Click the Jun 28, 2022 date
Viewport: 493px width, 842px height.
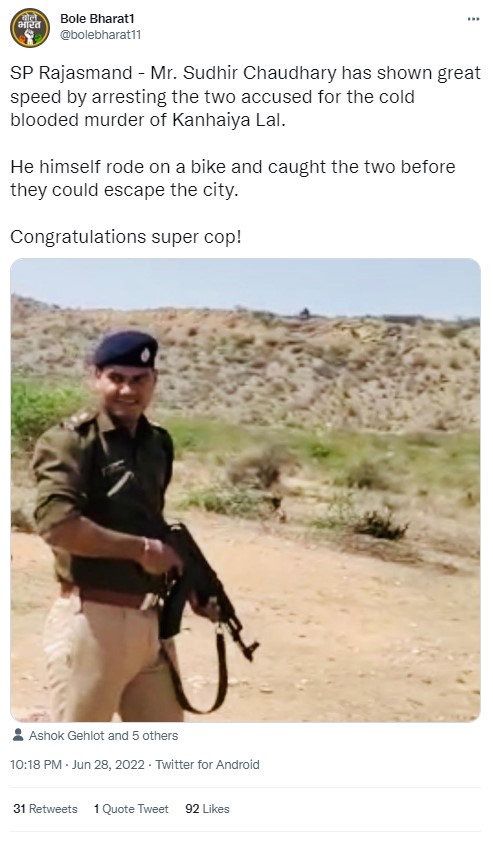coord(108,765)
